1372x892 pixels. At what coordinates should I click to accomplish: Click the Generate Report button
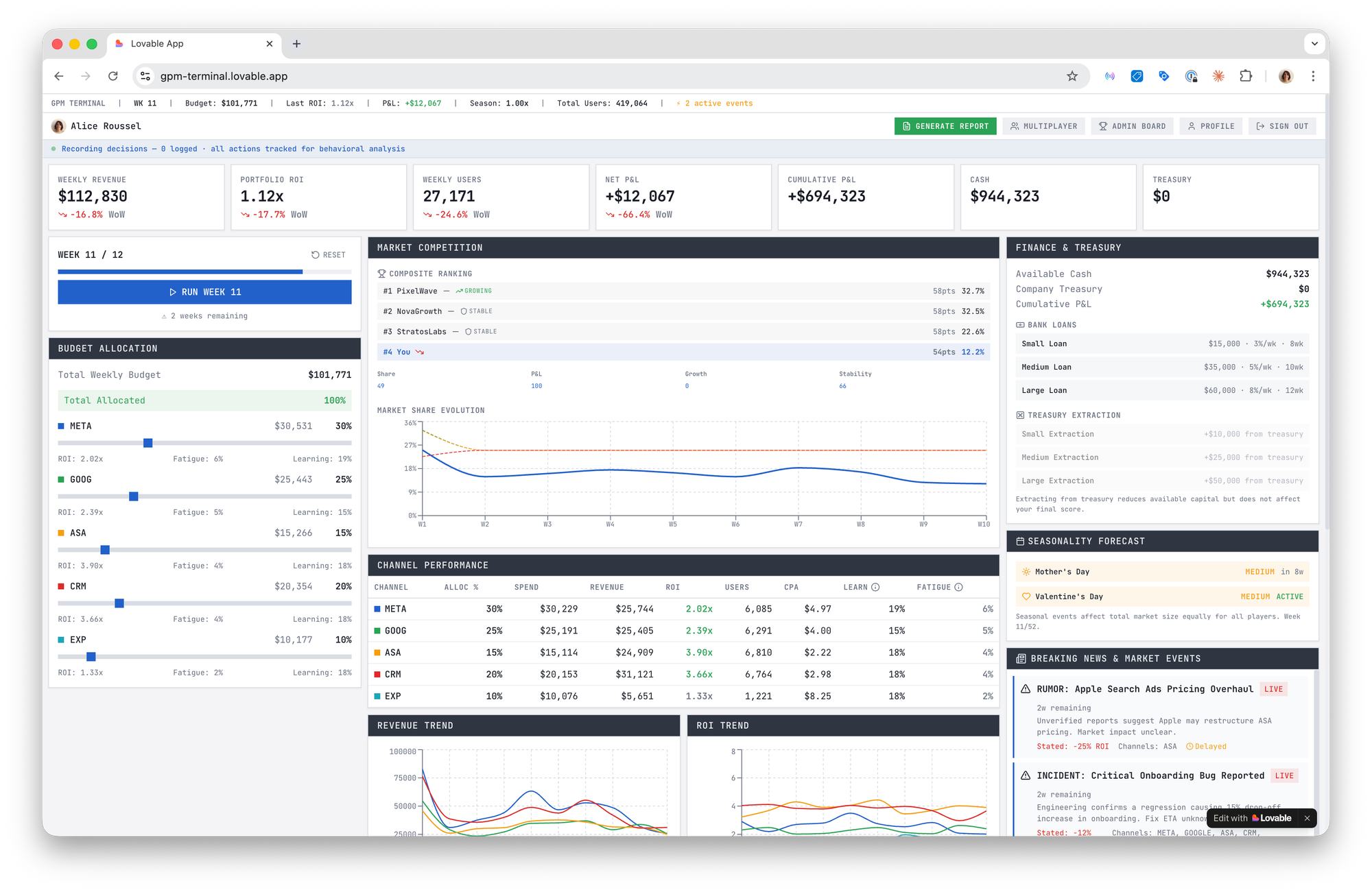point(945,126)
